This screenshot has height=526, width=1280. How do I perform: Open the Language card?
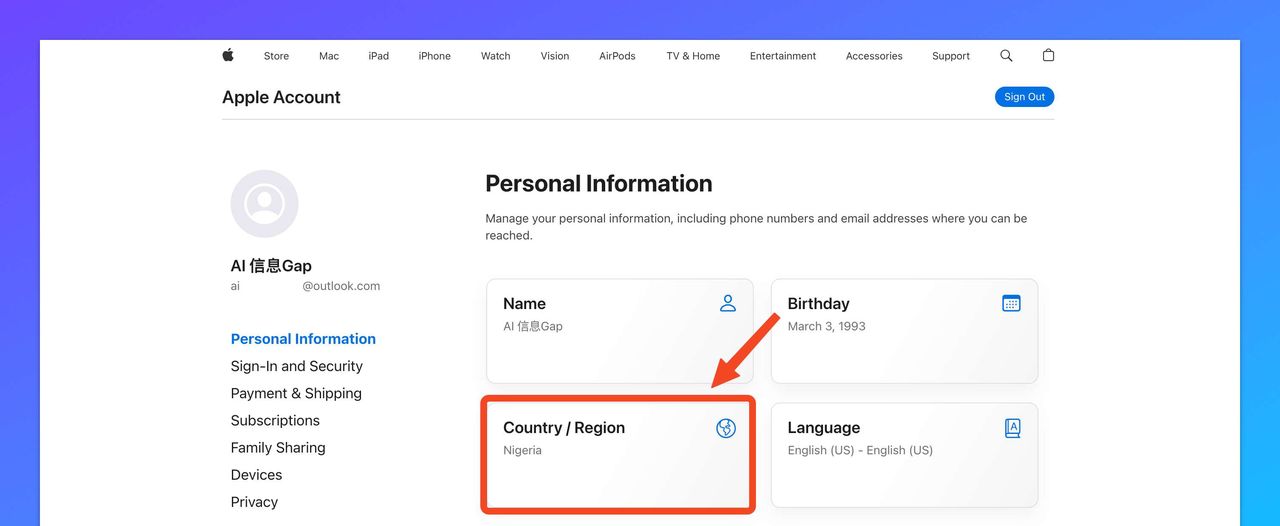pyautogui.click(x=904, y=455)
